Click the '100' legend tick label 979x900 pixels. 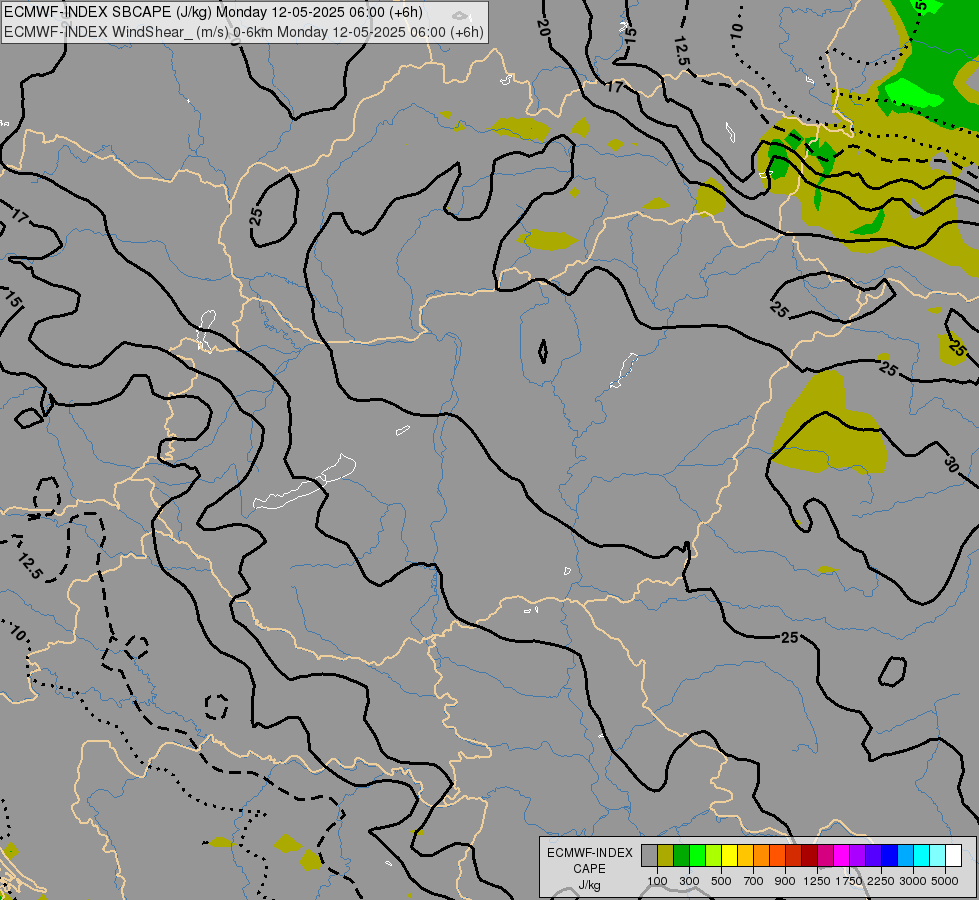[657, 881]
